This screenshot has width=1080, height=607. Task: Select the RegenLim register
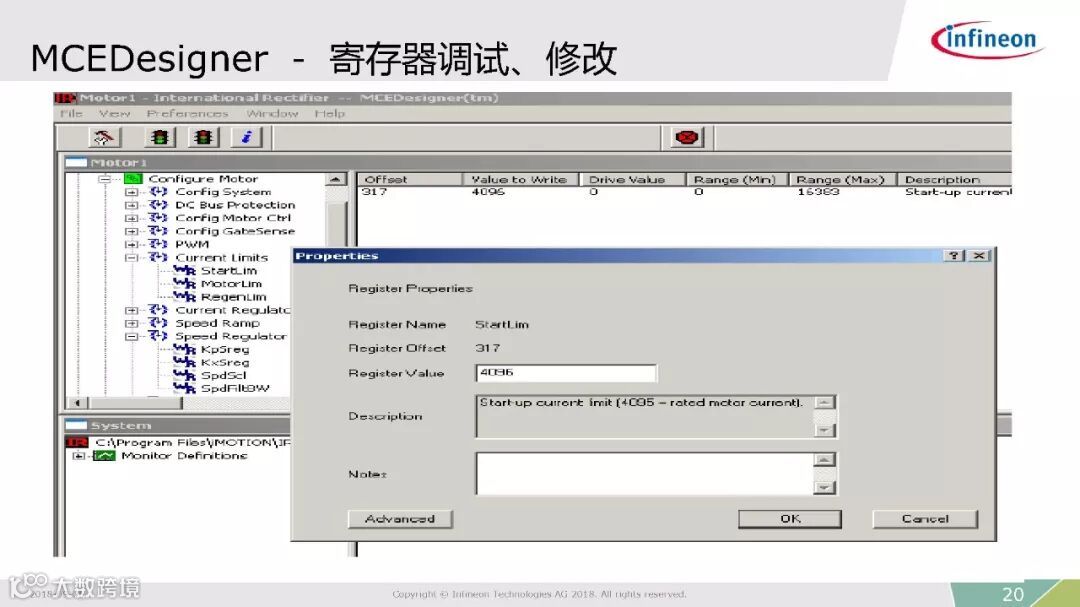[x=233, y=297]
